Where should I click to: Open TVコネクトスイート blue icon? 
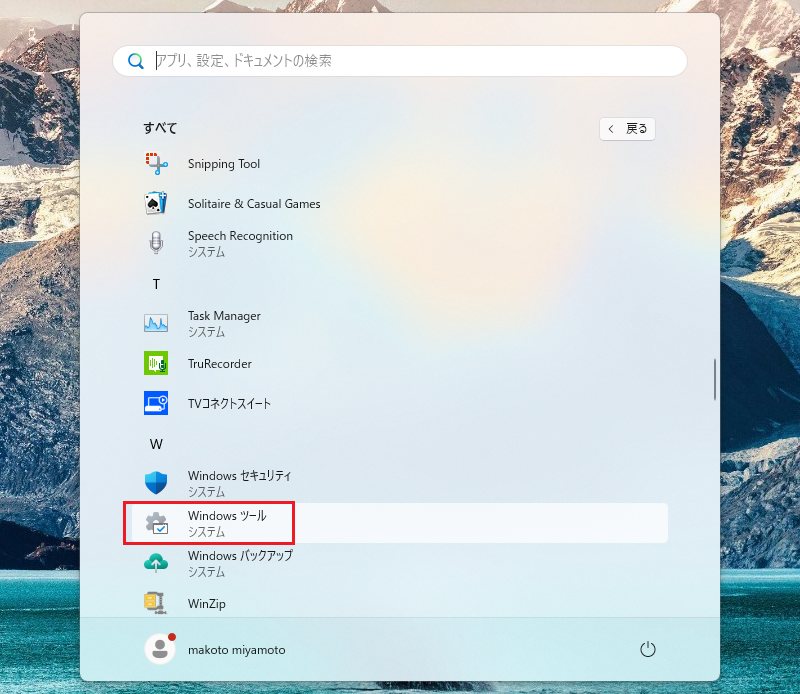155,403
